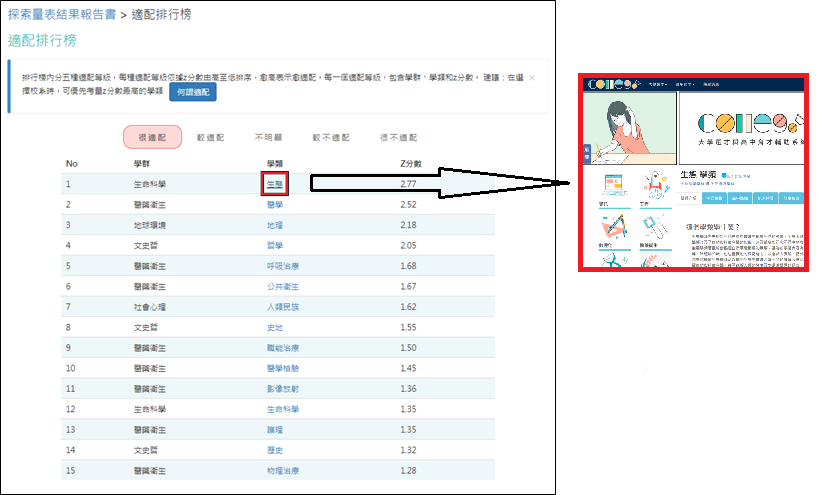Click the 生命科學 學群 cell in row 1
Viewport: 838px width, 495px height.
click(150, 184)
